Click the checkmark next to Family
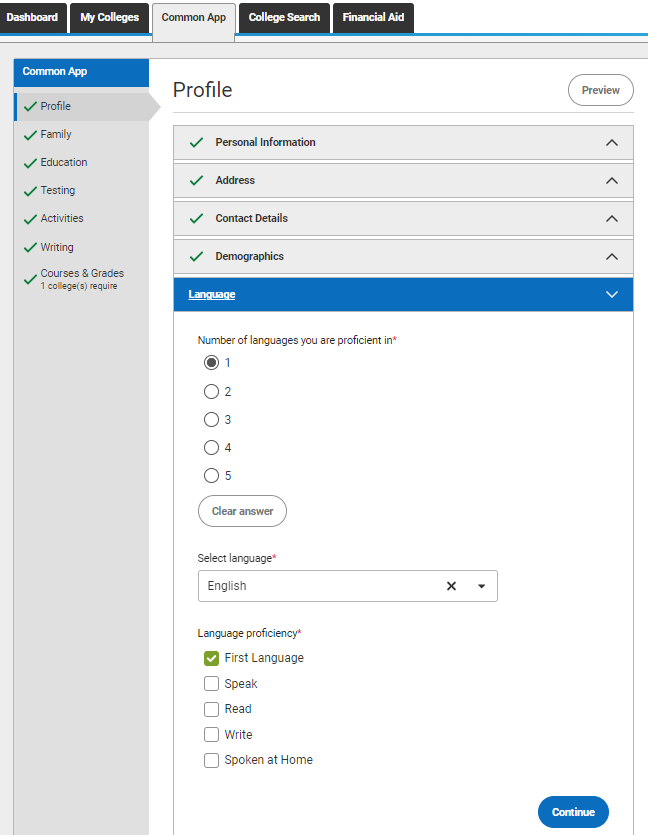Image resolution: width=648 pixels, height=835 pixels. 30,135
